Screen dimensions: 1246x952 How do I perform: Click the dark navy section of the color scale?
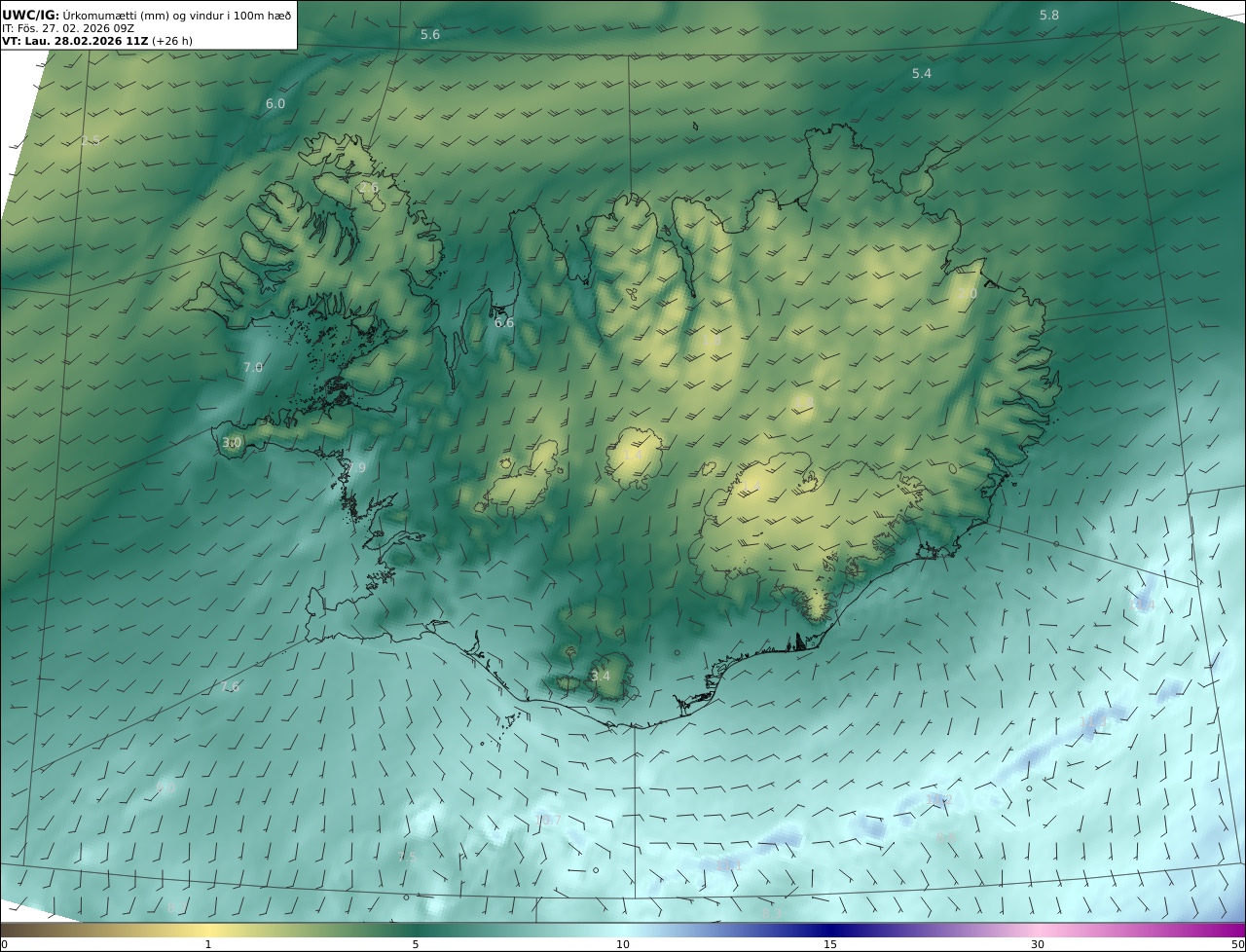coord(830,930)
